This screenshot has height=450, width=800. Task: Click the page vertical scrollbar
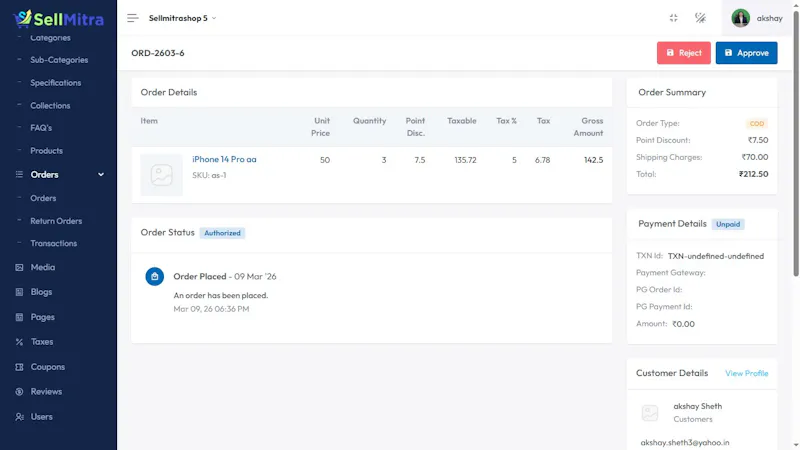[x=796, y=143]
